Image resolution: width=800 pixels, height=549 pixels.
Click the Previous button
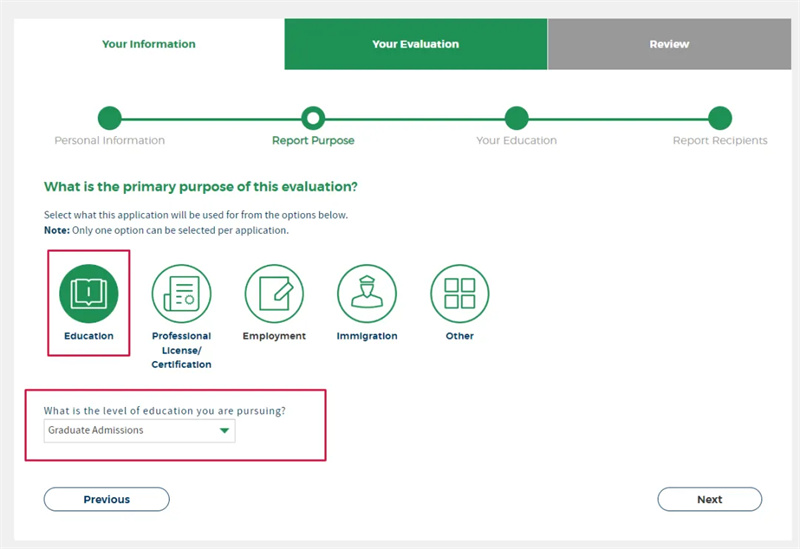coord(107,499)
